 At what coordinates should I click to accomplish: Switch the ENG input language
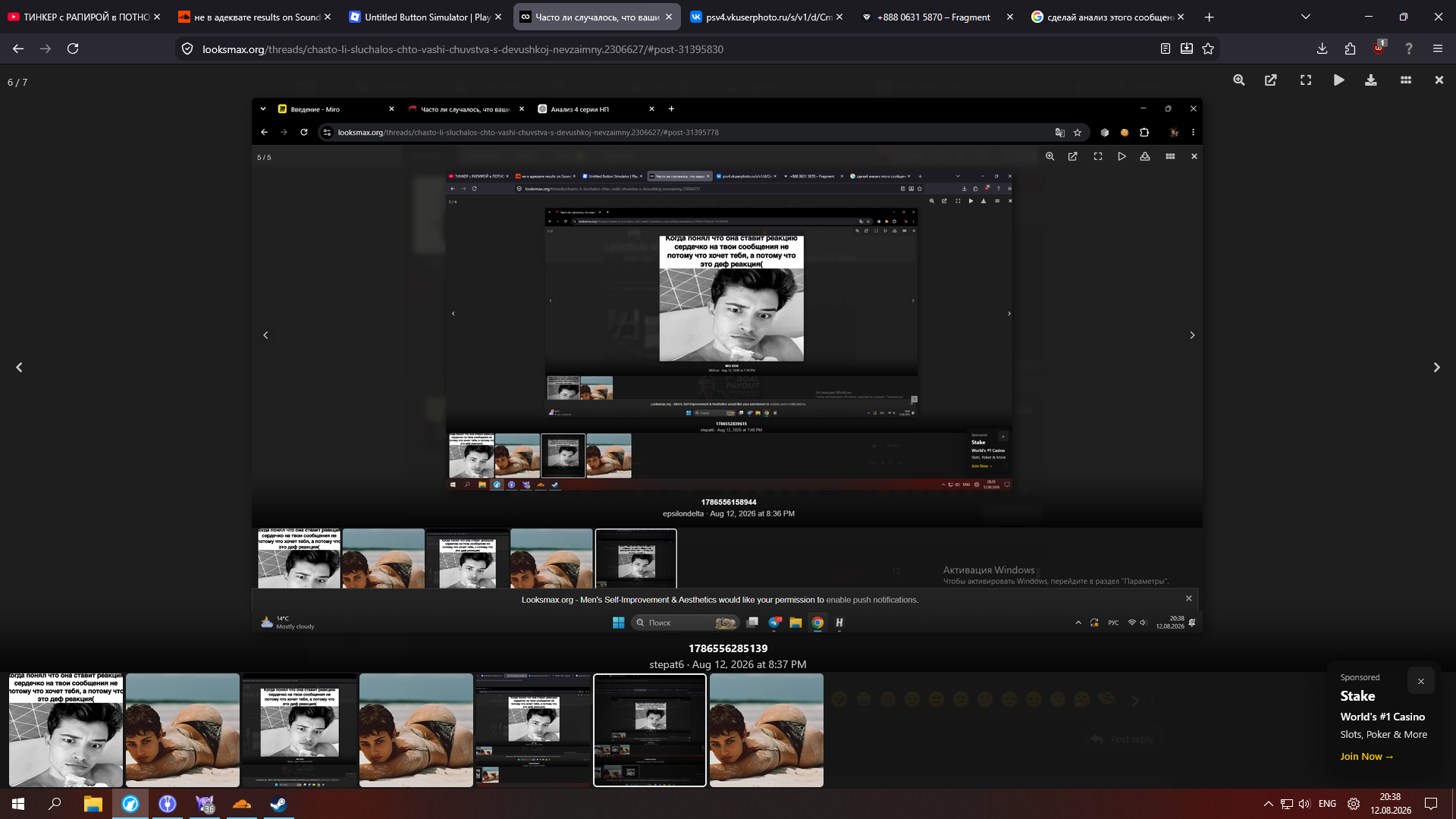point(1327,804)
